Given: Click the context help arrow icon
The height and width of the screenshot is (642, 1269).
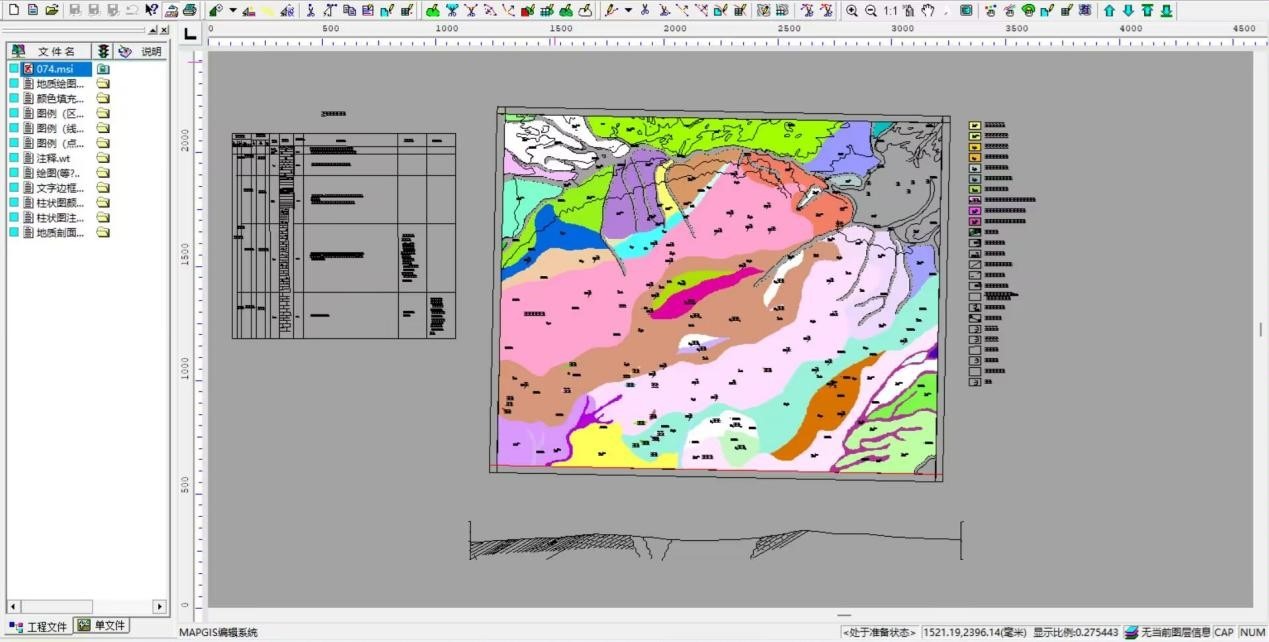Looking at the screenshot, I should tap(151, 10).
